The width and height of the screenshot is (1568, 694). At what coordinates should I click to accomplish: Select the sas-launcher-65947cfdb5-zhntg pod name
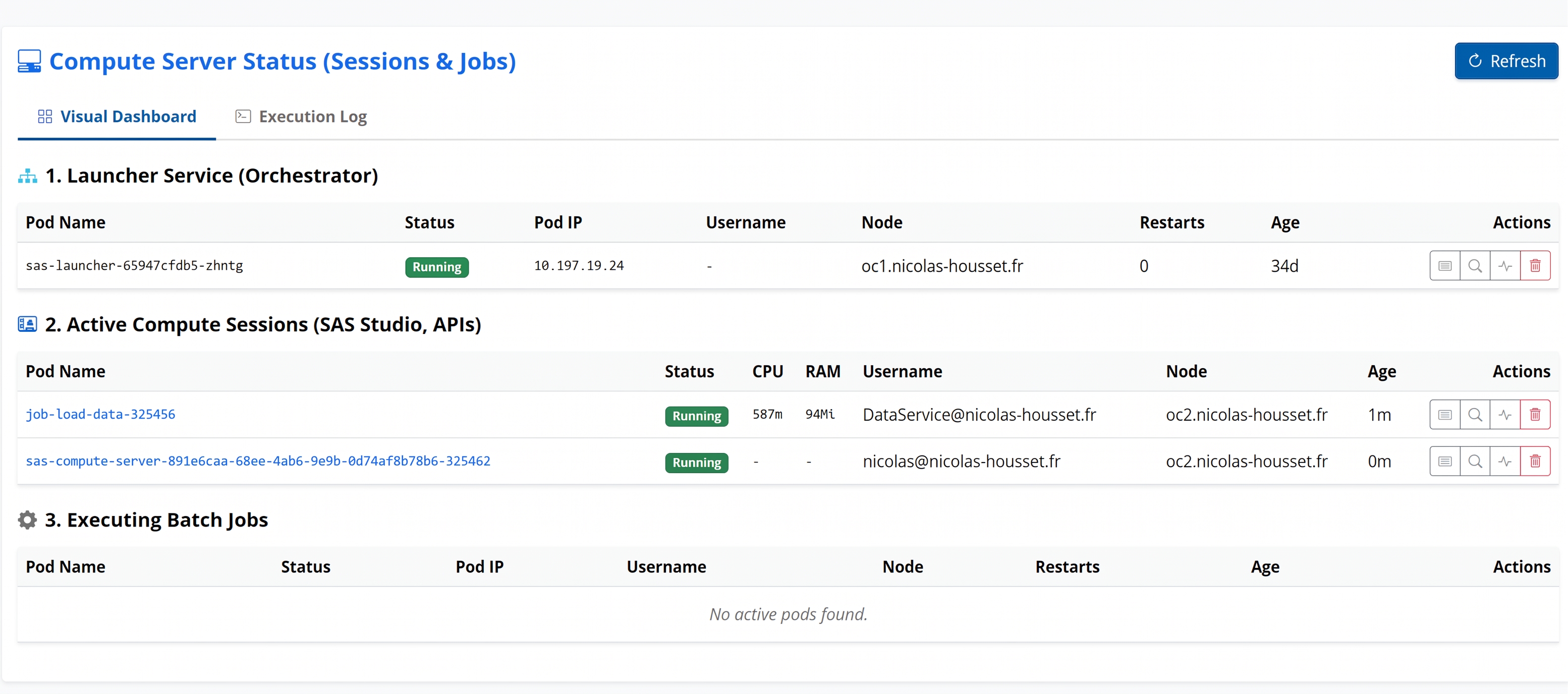pos(135,265)
